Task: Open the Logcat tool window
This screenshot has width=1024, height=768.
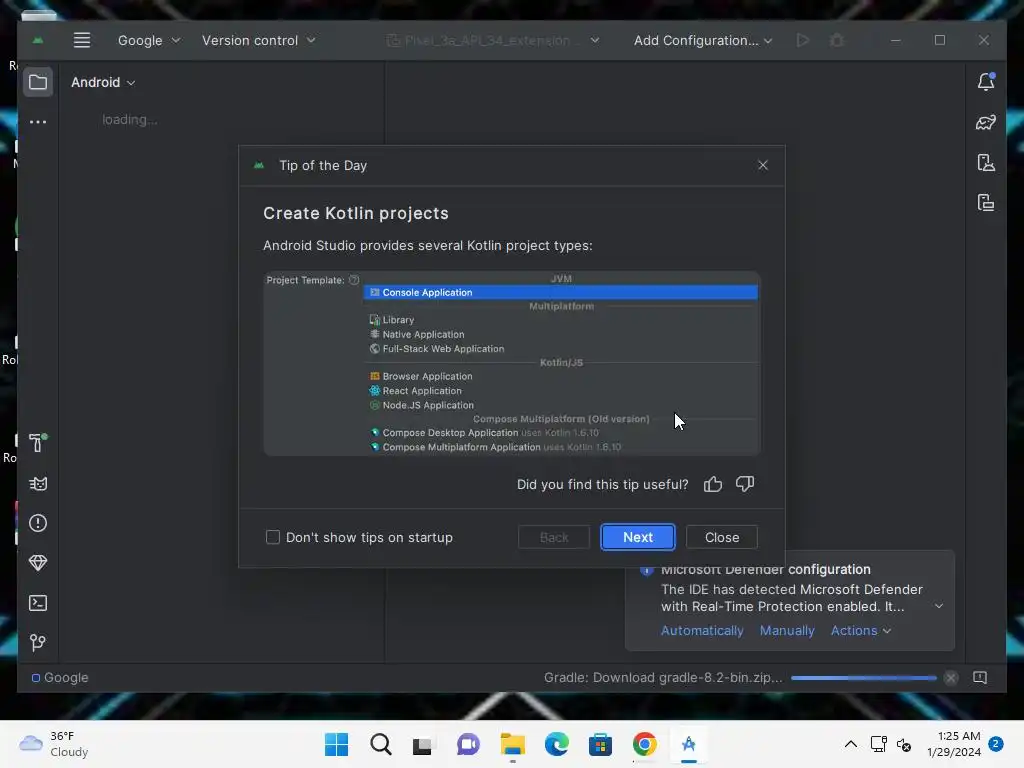Action: (x=38, y=483)
